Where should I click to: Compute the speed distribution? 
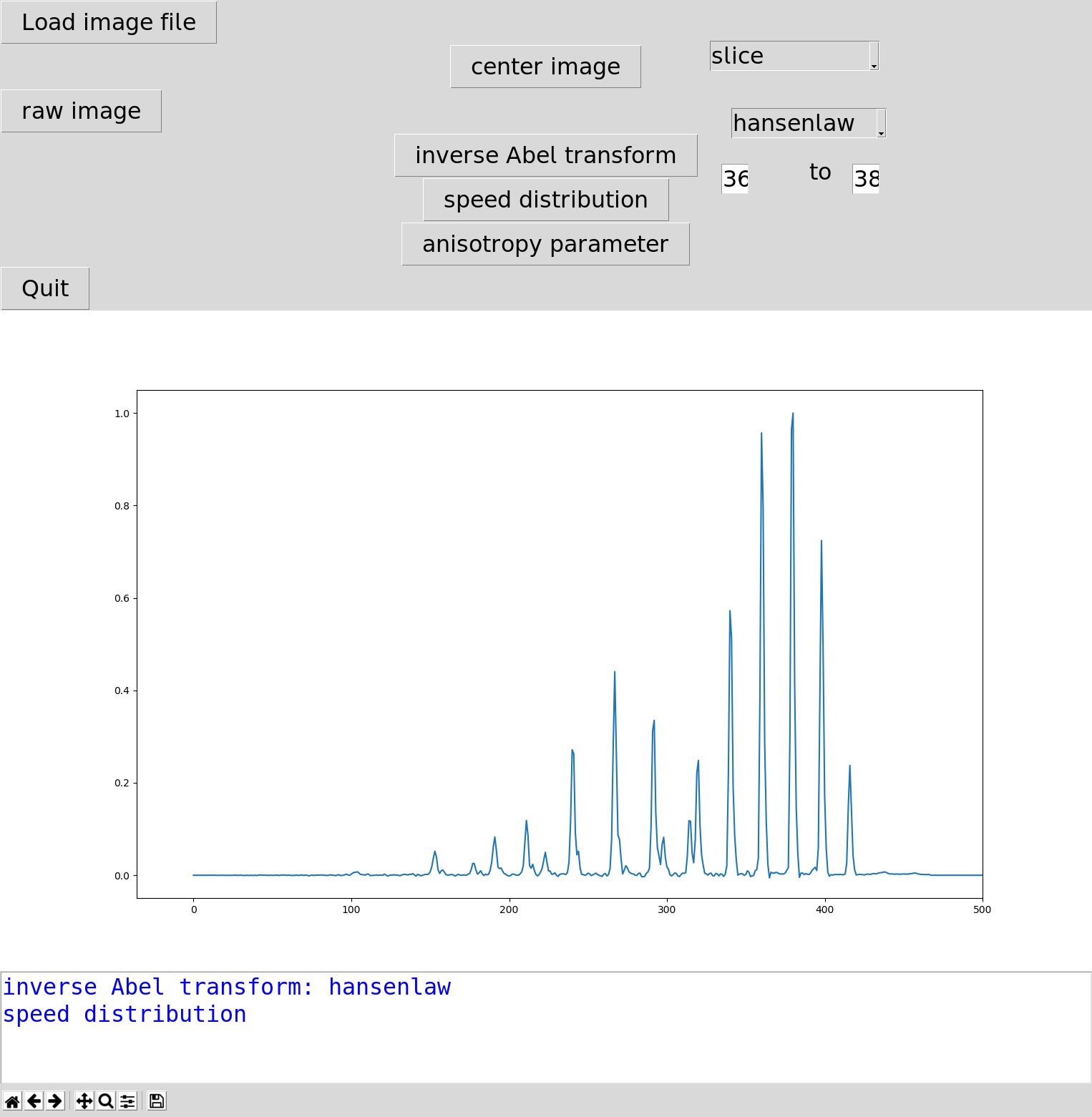tap(545, 199)
